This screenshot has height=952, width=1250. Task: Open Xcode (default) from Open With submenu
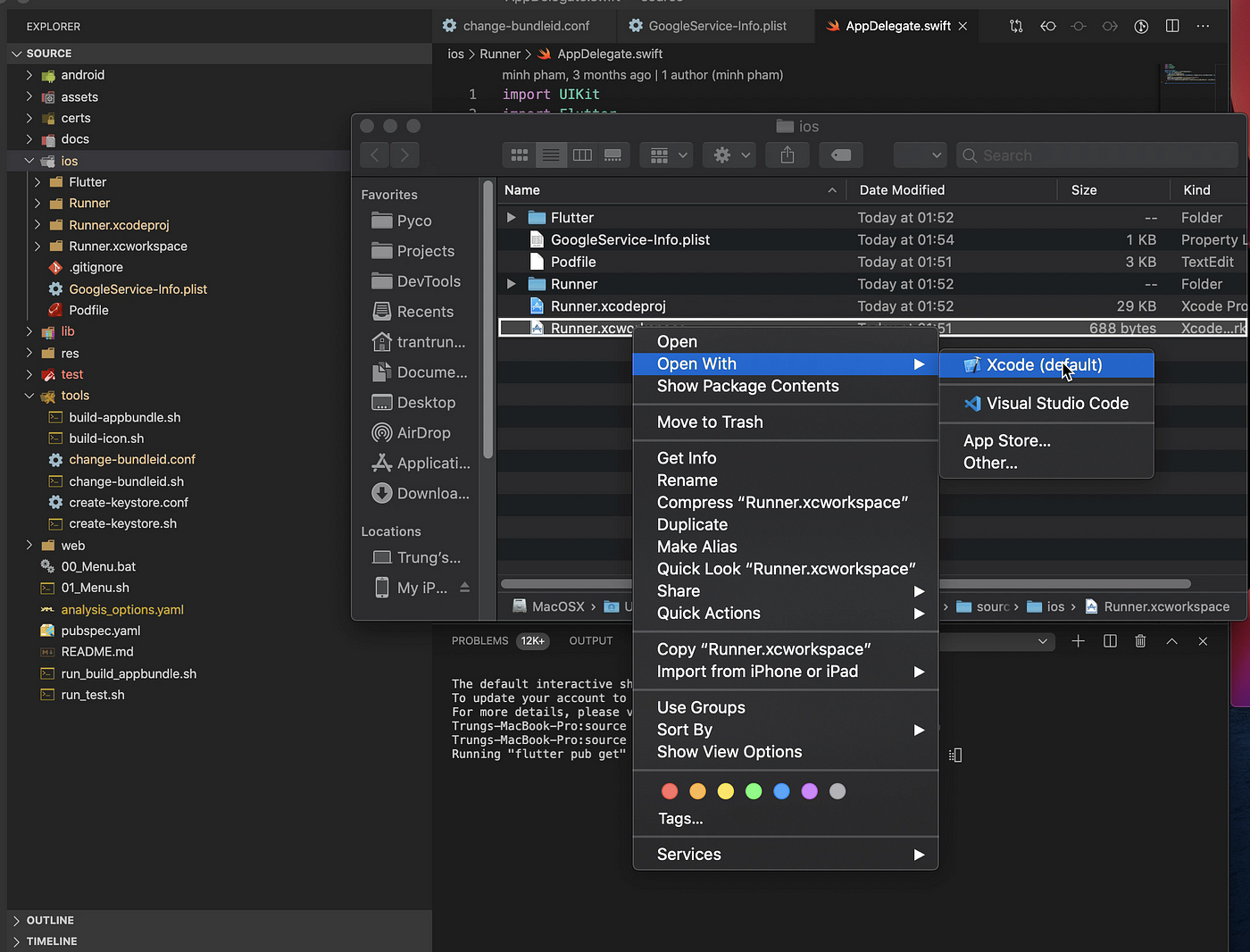pos(1046,364)
